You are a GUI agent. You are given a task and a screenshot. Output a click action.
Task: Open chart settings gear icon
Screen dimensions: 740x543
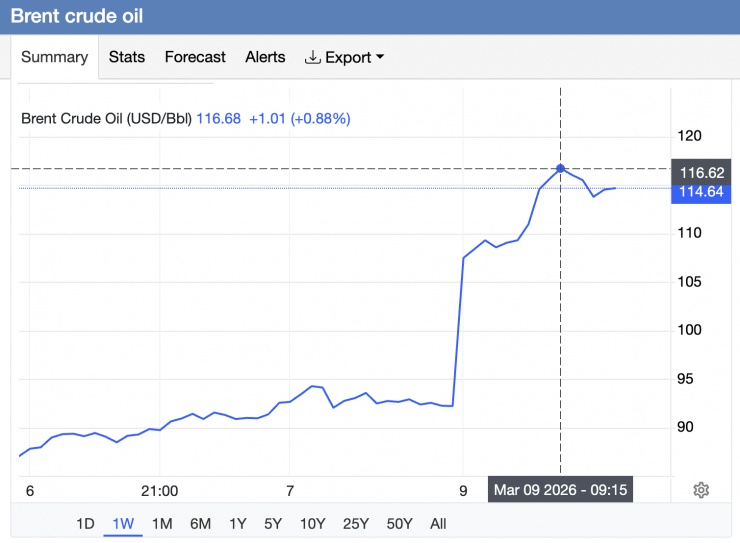point(701,490)
